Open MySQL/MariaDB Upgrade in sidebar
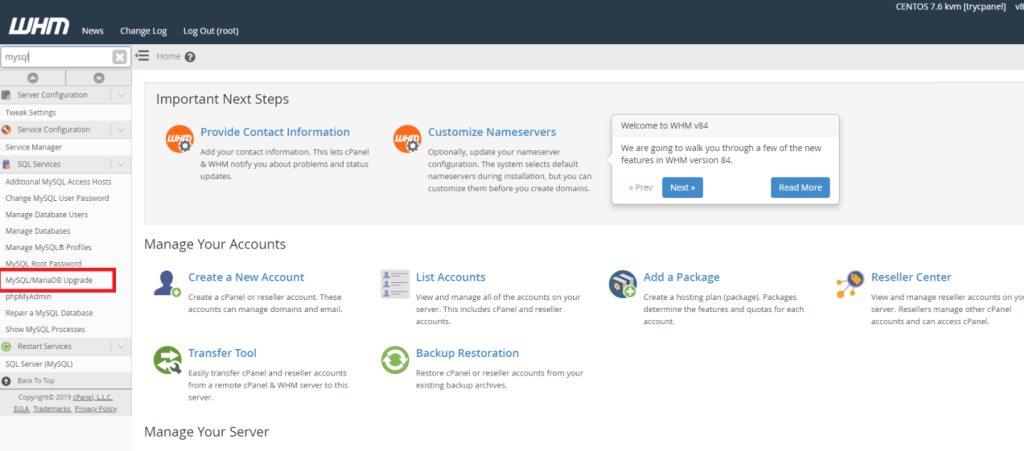The image size is (1024, 451). (49, 280)
